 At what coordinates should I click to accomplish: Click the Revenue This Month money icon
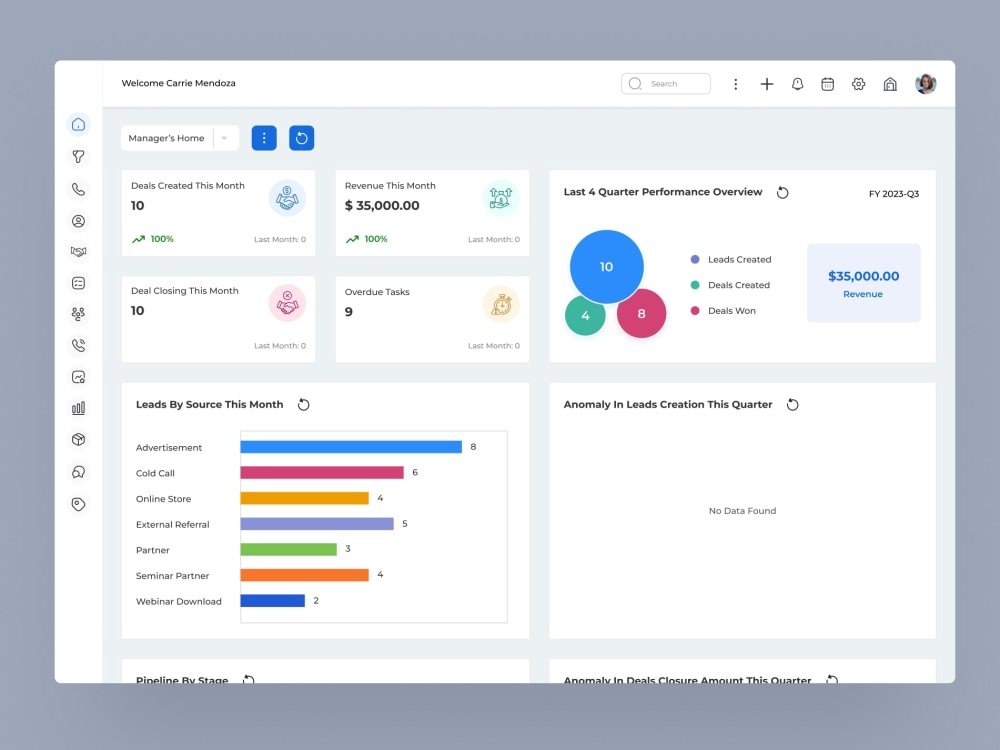click(x=501, y=198)
